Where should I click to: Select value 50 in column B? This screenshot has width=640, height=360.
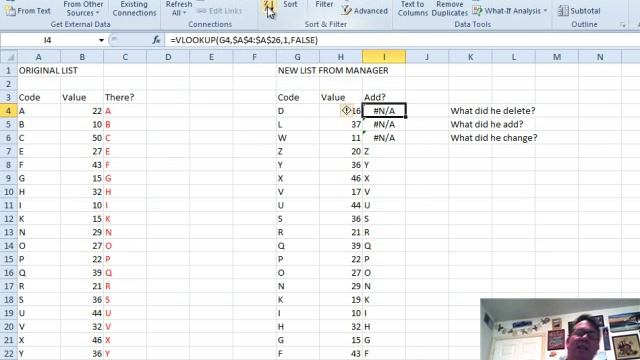(82, 138)
